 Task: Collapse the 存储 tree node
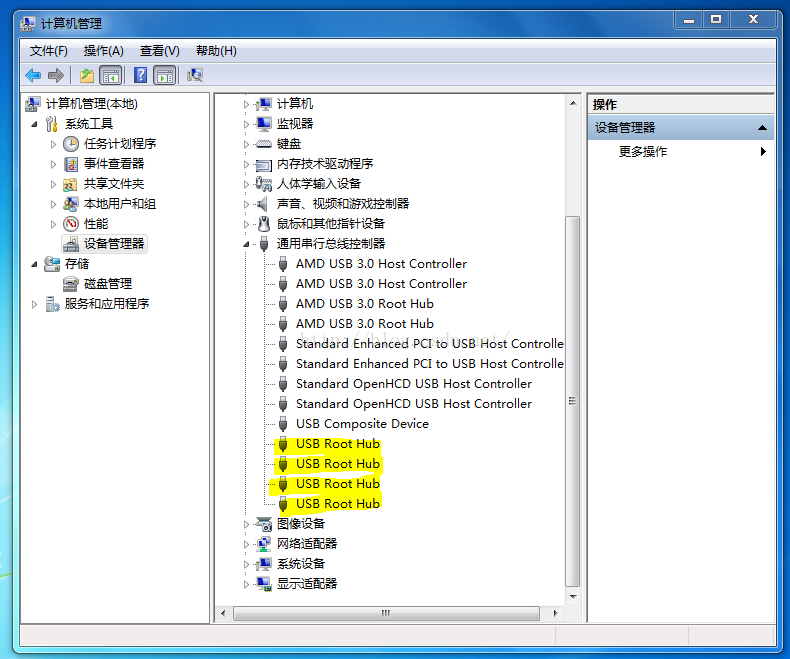pos(34,264)
